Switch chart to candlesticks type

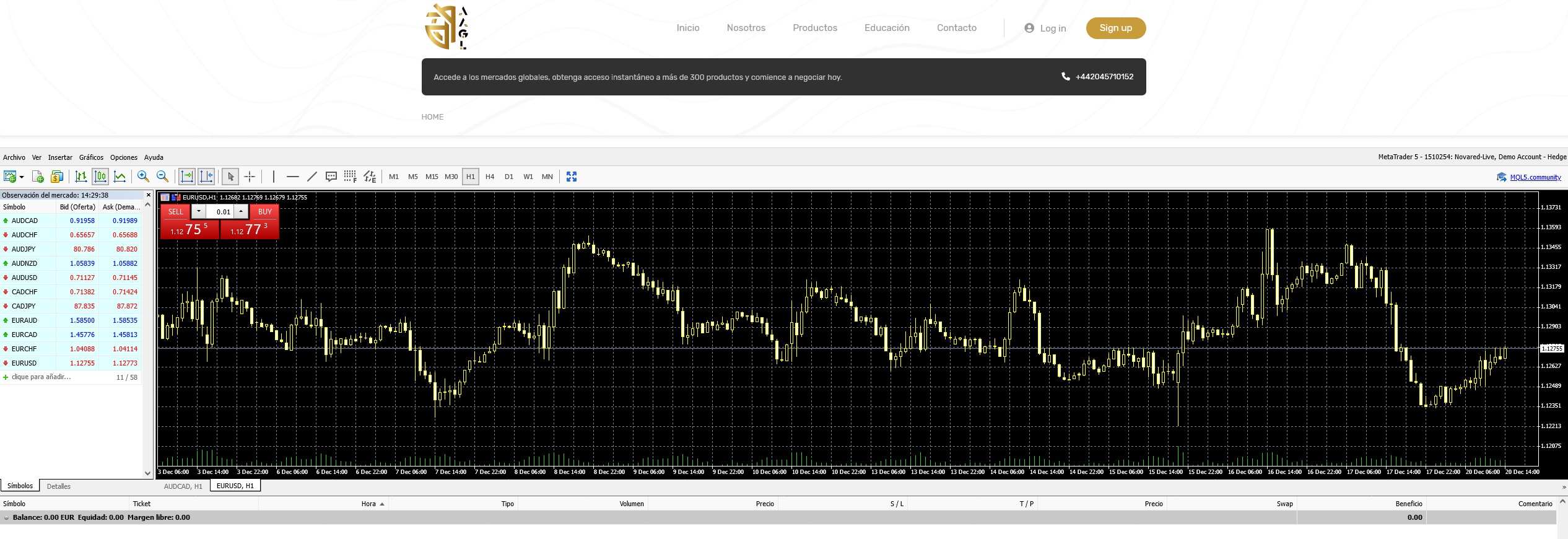100,177
